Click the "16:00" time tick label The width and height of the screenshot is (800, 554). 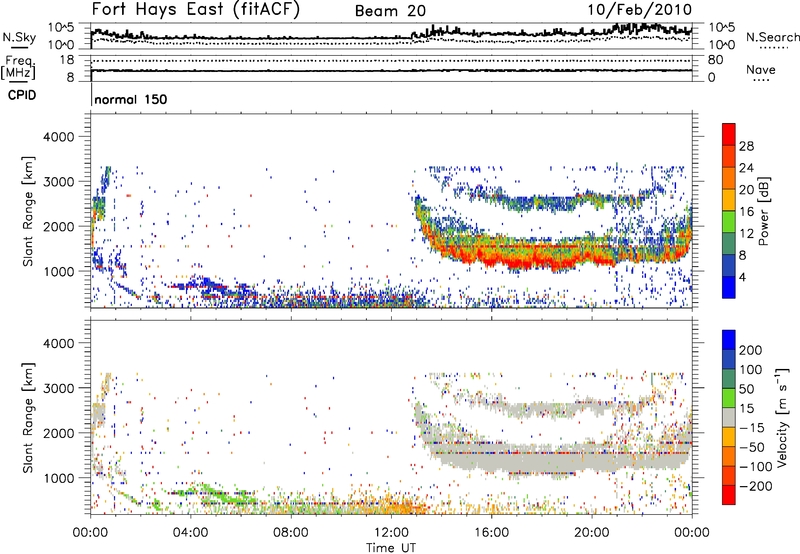[491, 533]
